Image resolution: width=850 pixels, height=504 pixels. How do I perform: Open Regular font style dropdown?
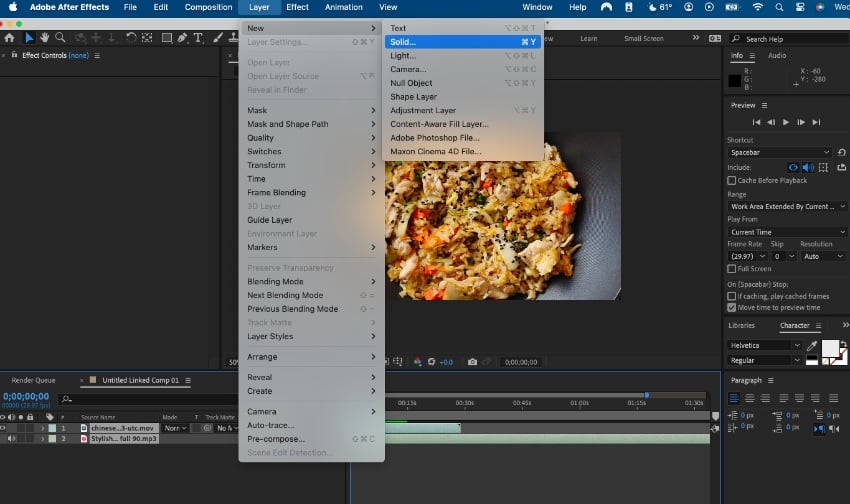coord(764,360)
